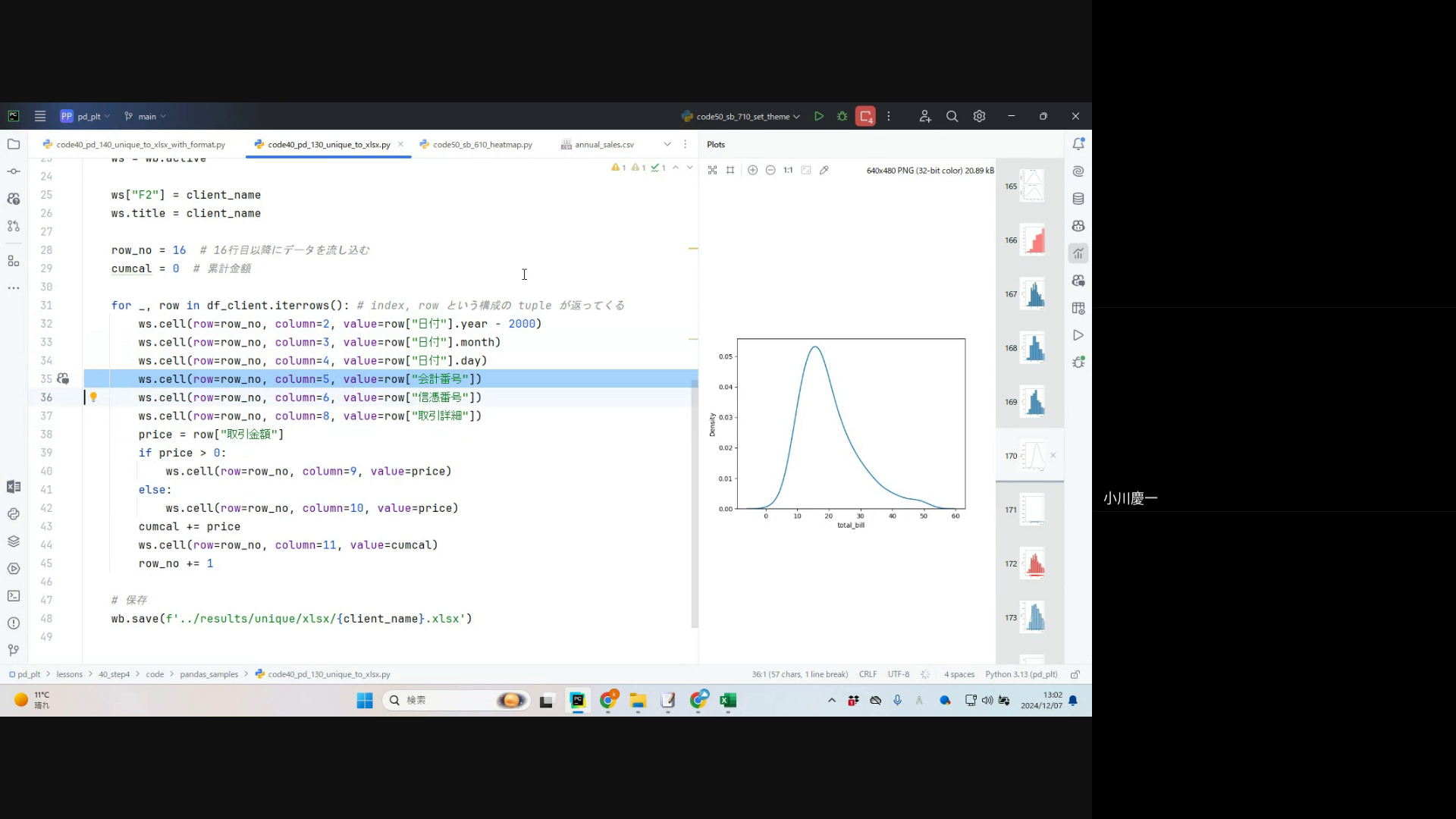Click the Debug bug icon
The height and width of the screenshot is (819, 1456).
point(842,116)
